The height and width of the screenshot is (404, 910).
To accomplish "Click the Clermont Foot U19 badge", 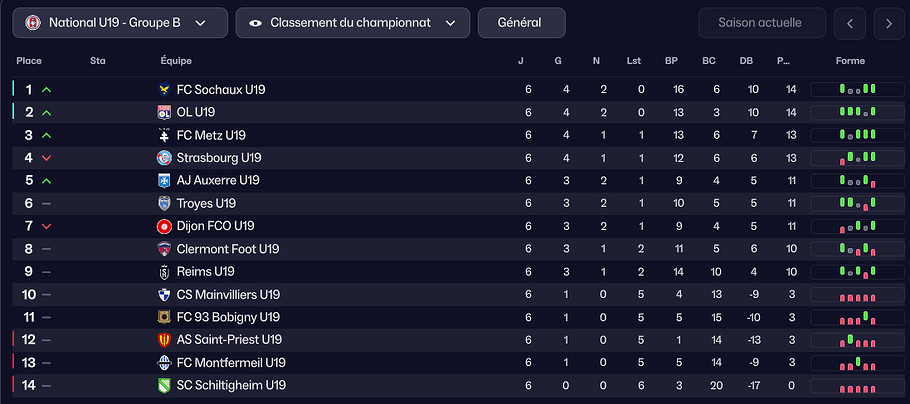I will click(165, 249).
